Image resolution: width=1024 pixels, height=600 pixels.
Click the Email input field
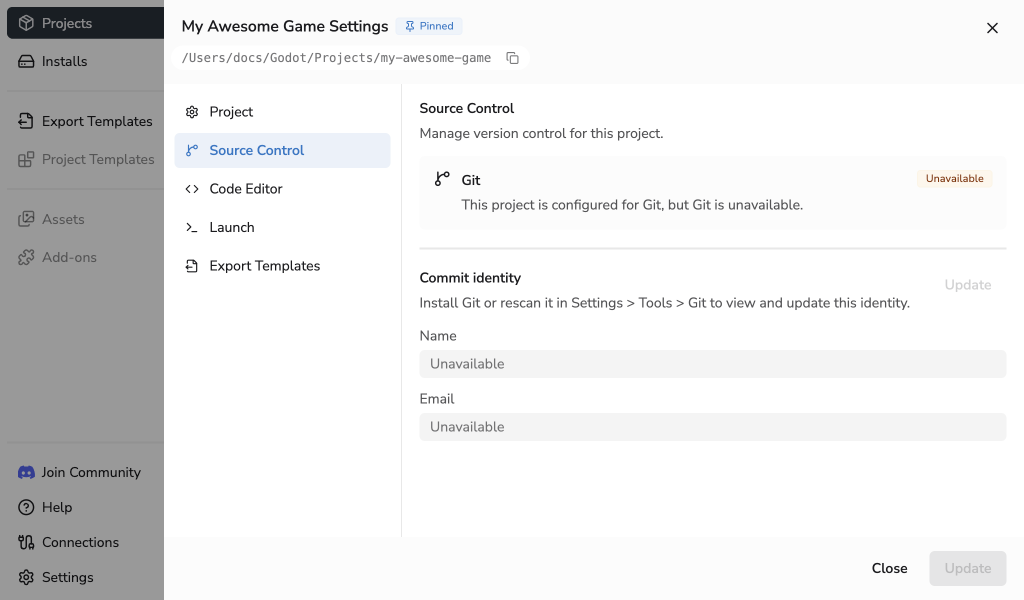point(712,427)
